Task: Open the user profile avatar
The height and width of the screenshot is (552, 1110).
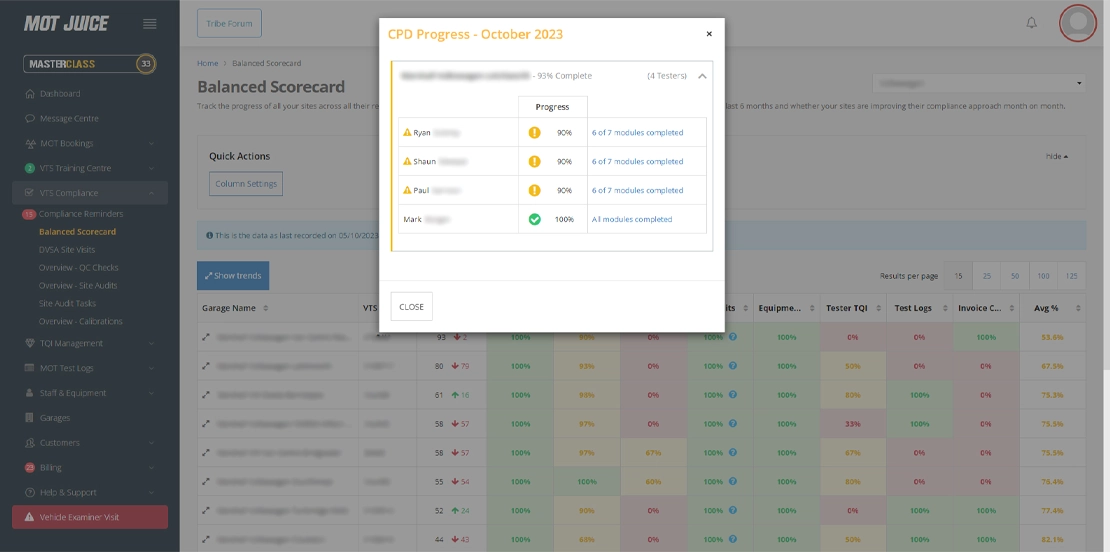Action: click(1077, 23)
